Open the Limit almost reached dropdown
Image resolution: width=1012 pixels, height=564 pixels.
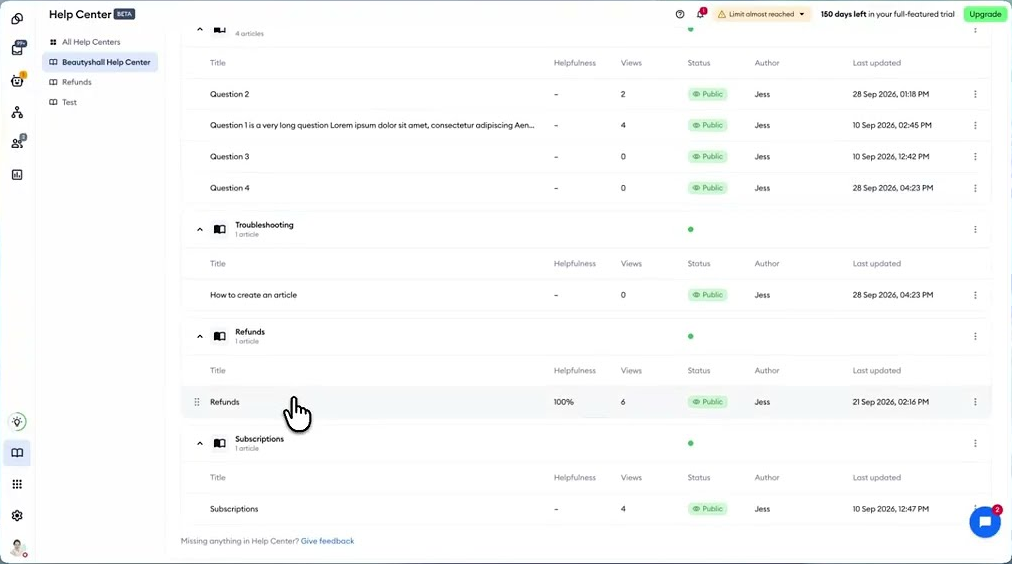click(762, 14)
